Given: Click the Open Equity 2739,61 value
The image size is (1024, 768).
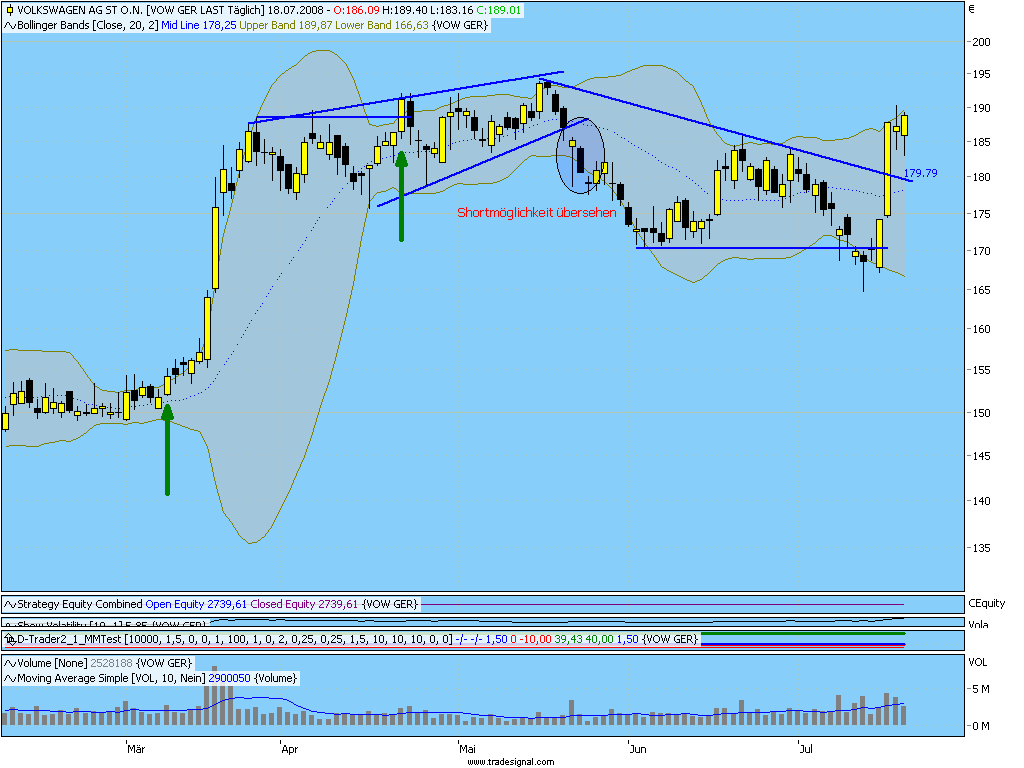Looking at the screenshot, I should pyautogui.click(x=196, y=604).
